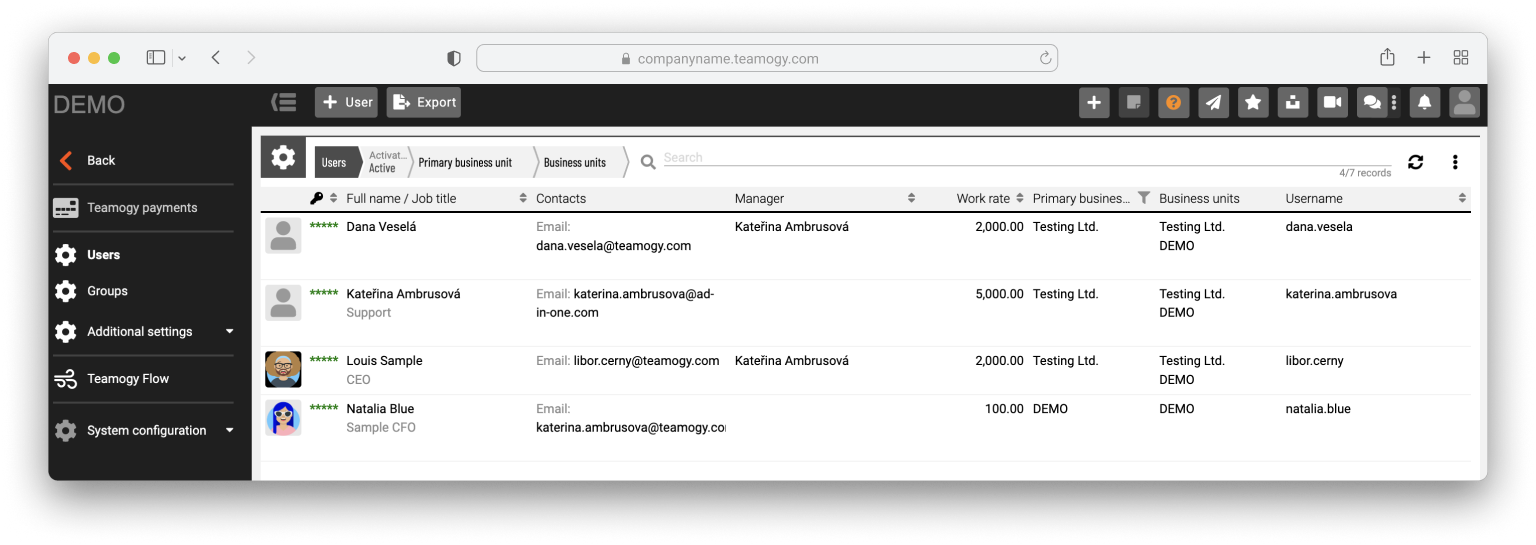Click the Contacts column header
The height and width of the screenshot is (545, 1536).
pyautogui.click(x=561, y=198)
